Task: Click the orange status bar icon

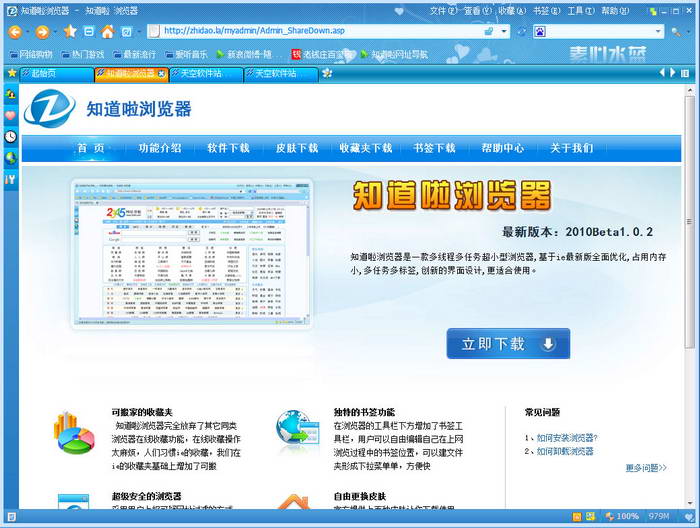Action: click(577, 516)
